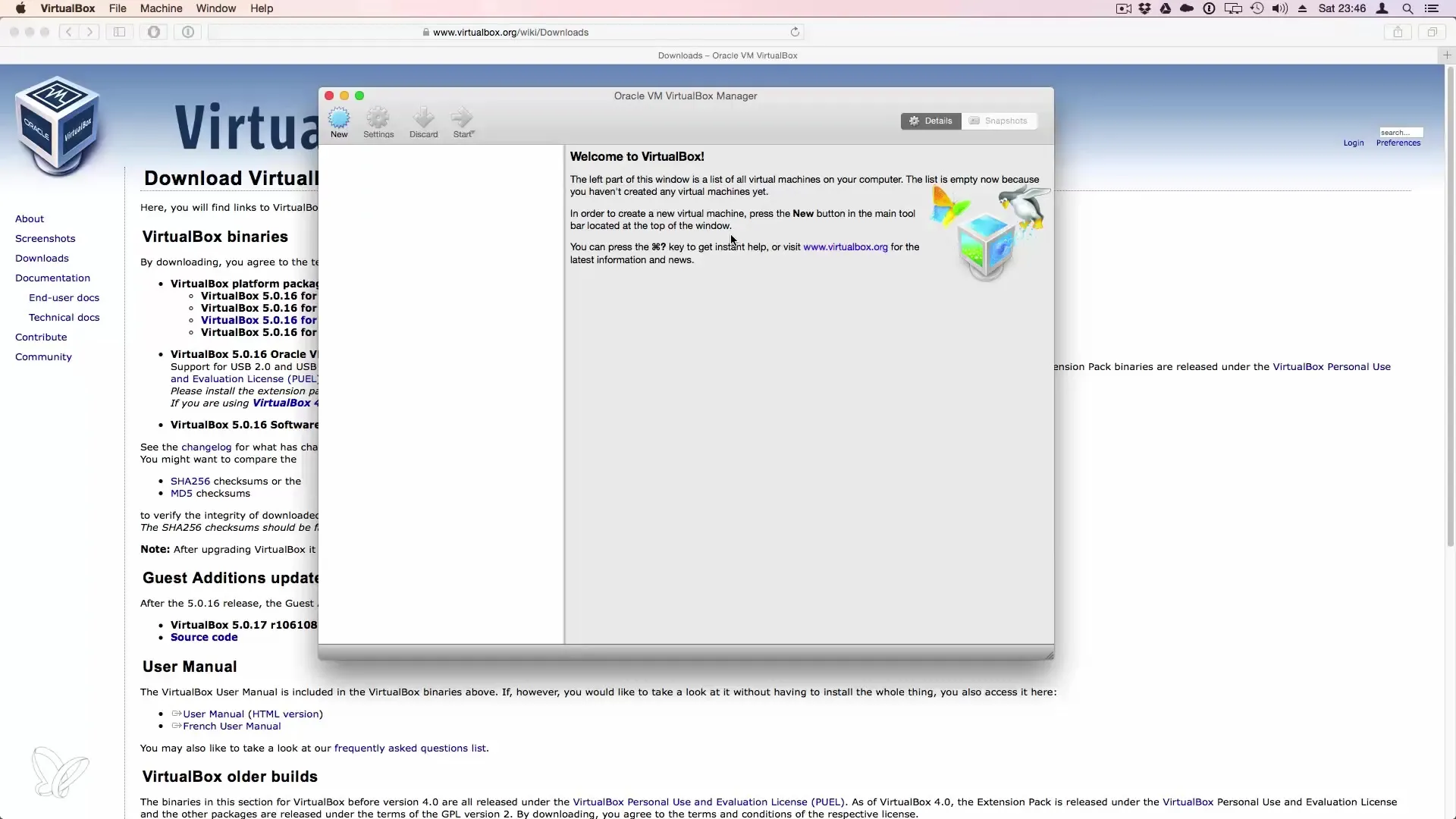Open the Window menu

pyautogui.click(x=216, y=8)
